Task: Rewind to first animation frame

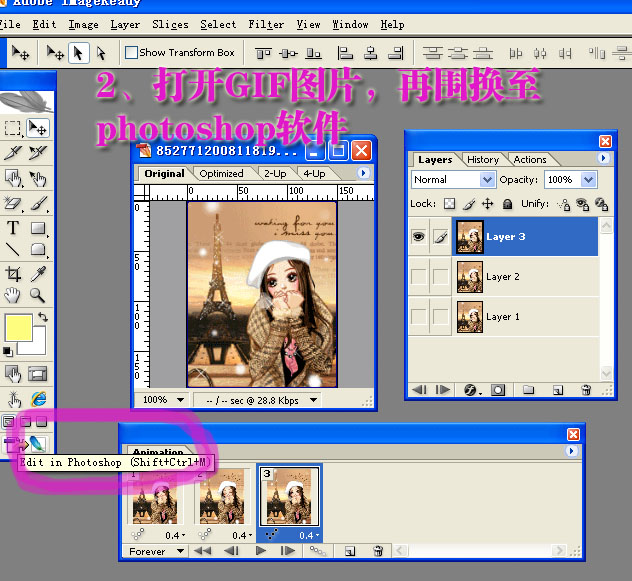Action: click(x=202, y=551)
